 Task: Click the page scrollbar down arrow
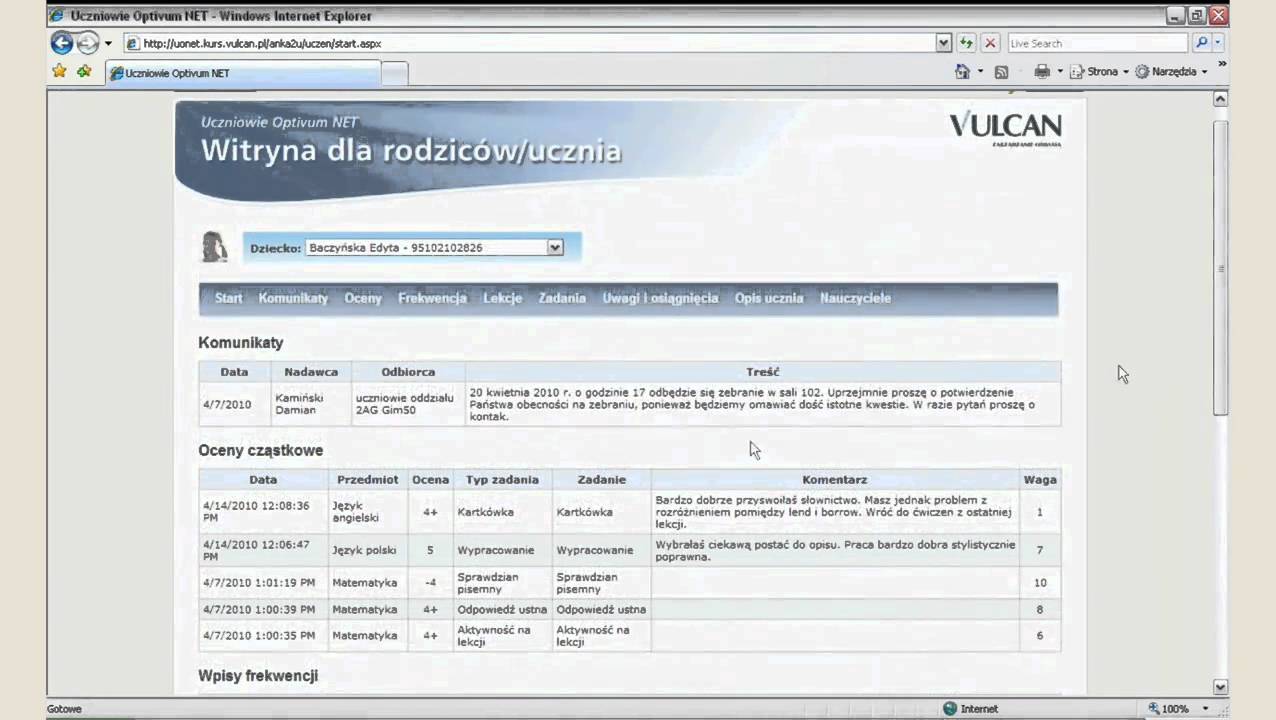[1220, 687]
